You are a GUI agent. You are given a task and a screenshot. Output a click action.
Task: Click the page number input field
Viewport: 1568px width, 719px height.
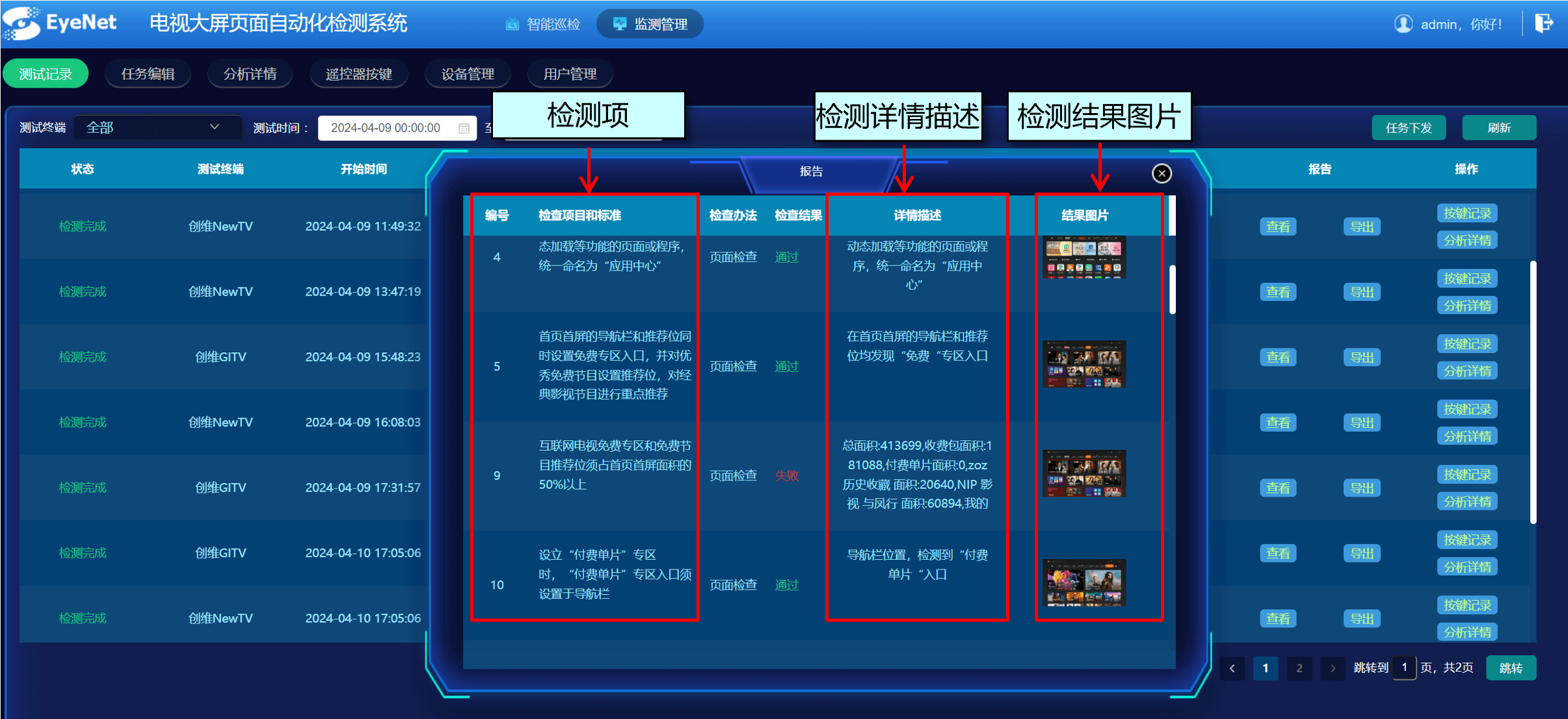[x=1404, y=668]
